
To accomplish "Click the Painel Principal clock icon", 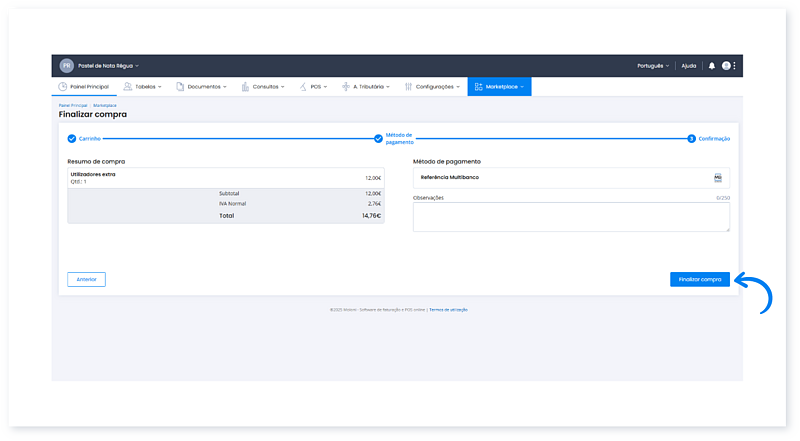I will 63,87.
